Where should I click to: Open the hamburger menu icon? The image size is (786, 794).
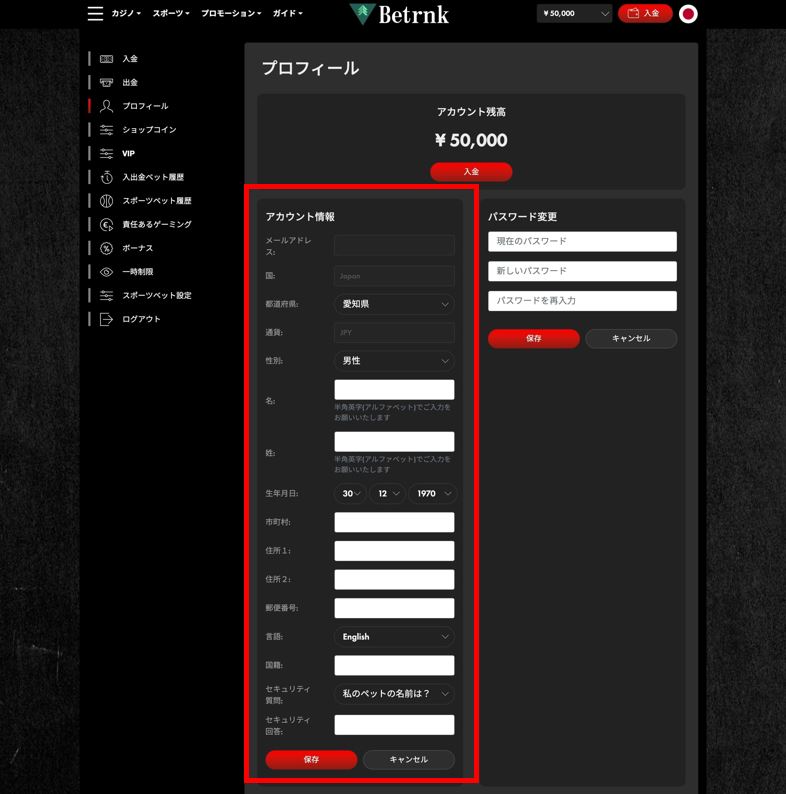[95, 14]
